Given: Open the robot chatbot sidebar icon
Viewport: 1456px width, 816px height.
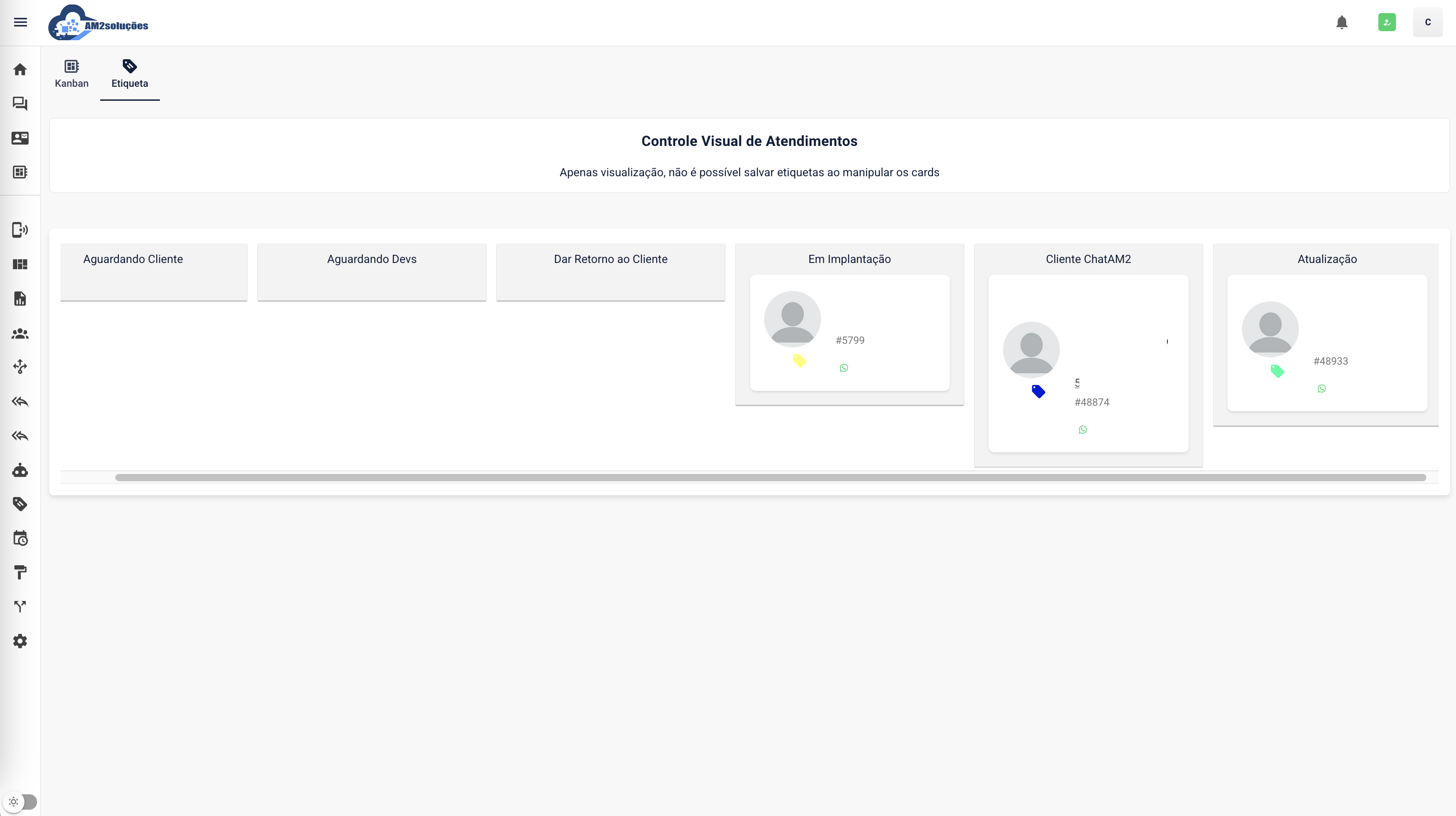Looking at the screenshot, I should click(20, 470).
